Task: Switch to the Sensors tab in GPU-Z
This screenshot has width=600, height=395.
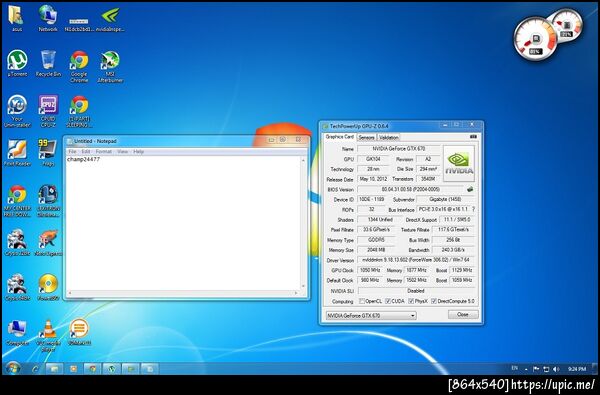Action: pyautogui.click(x=367, y=137)
